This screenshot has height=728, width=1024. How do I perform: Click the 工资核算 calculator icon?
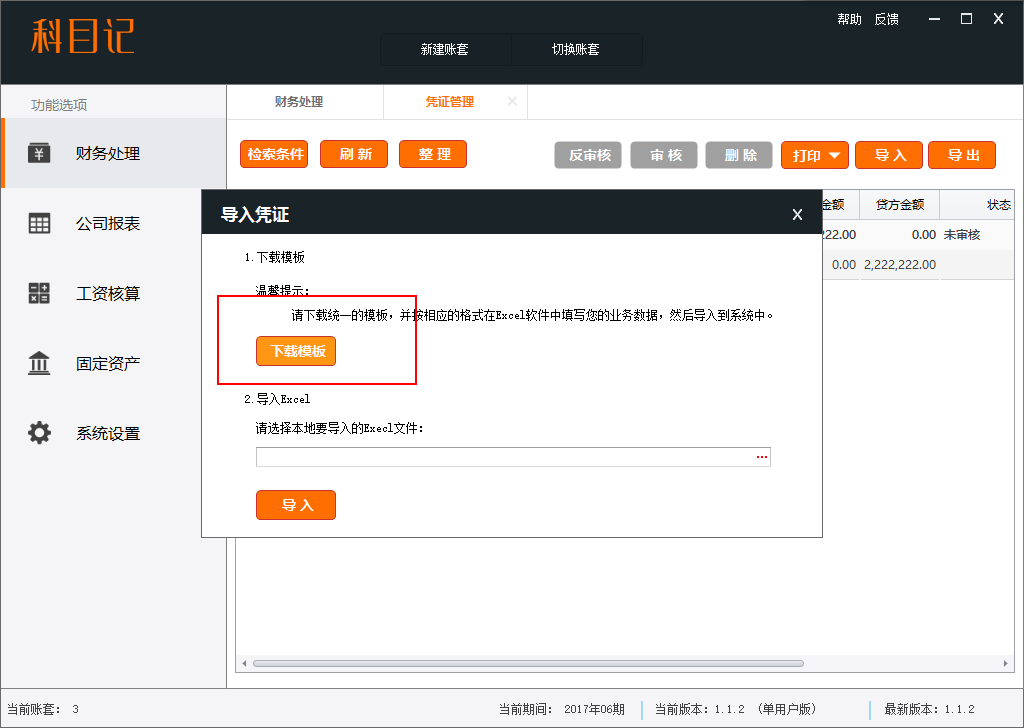pyautogui.click(x=39, y=294)
